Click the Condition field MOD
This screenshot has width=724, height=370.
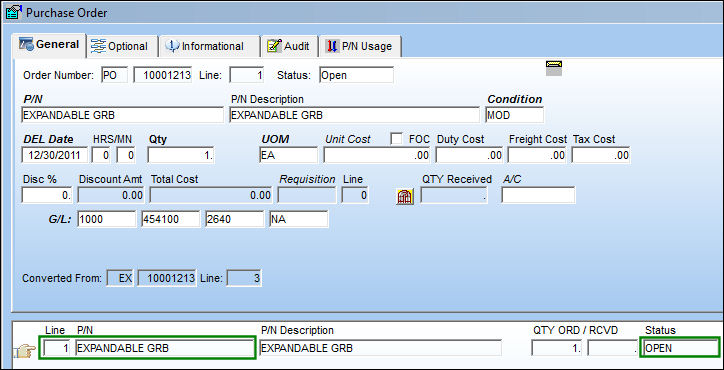pyautogui.click(x=514, y=115)
